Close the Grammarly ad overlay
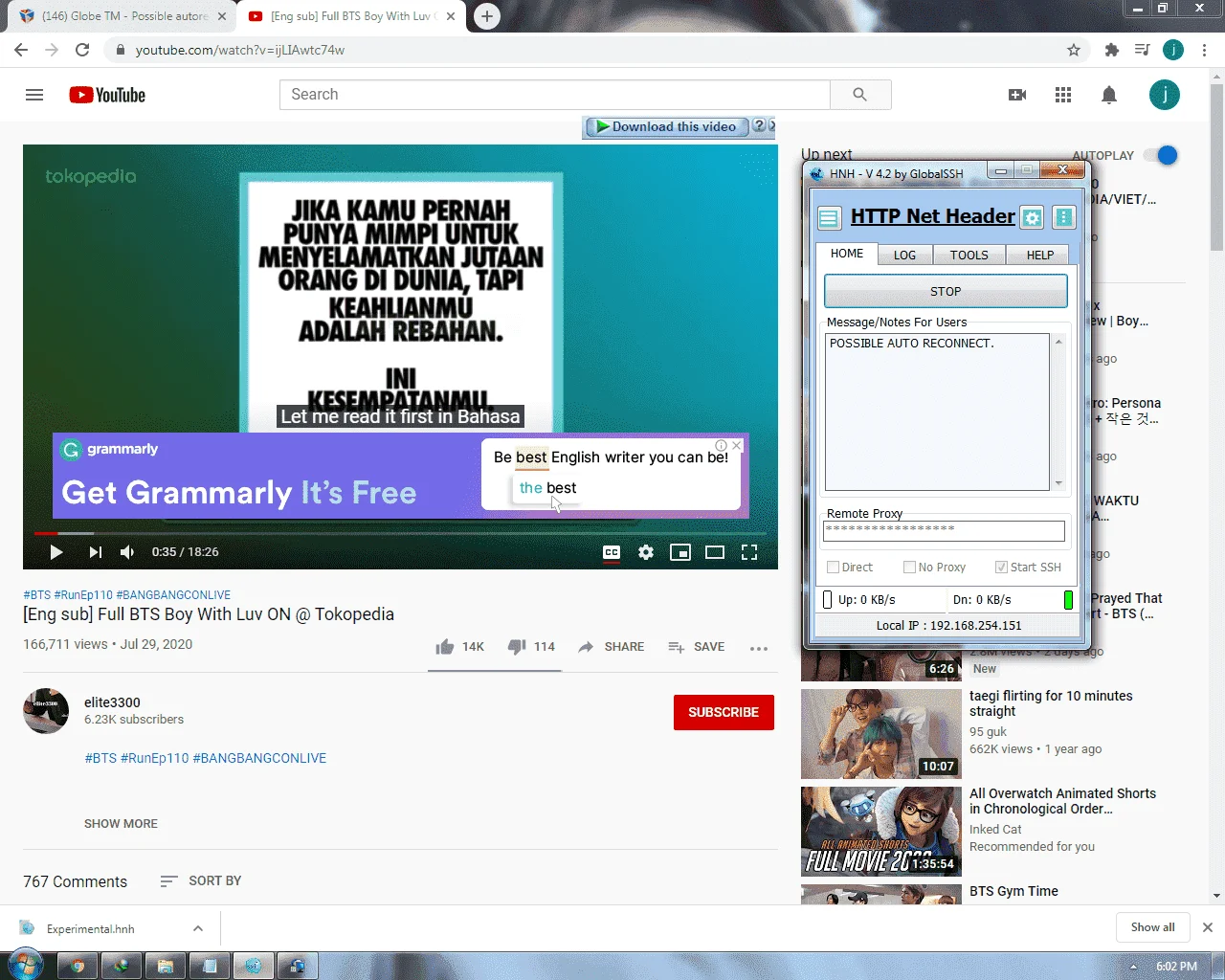The width and height of the screenshot is (1225, 980). click(x=736, y=445)
